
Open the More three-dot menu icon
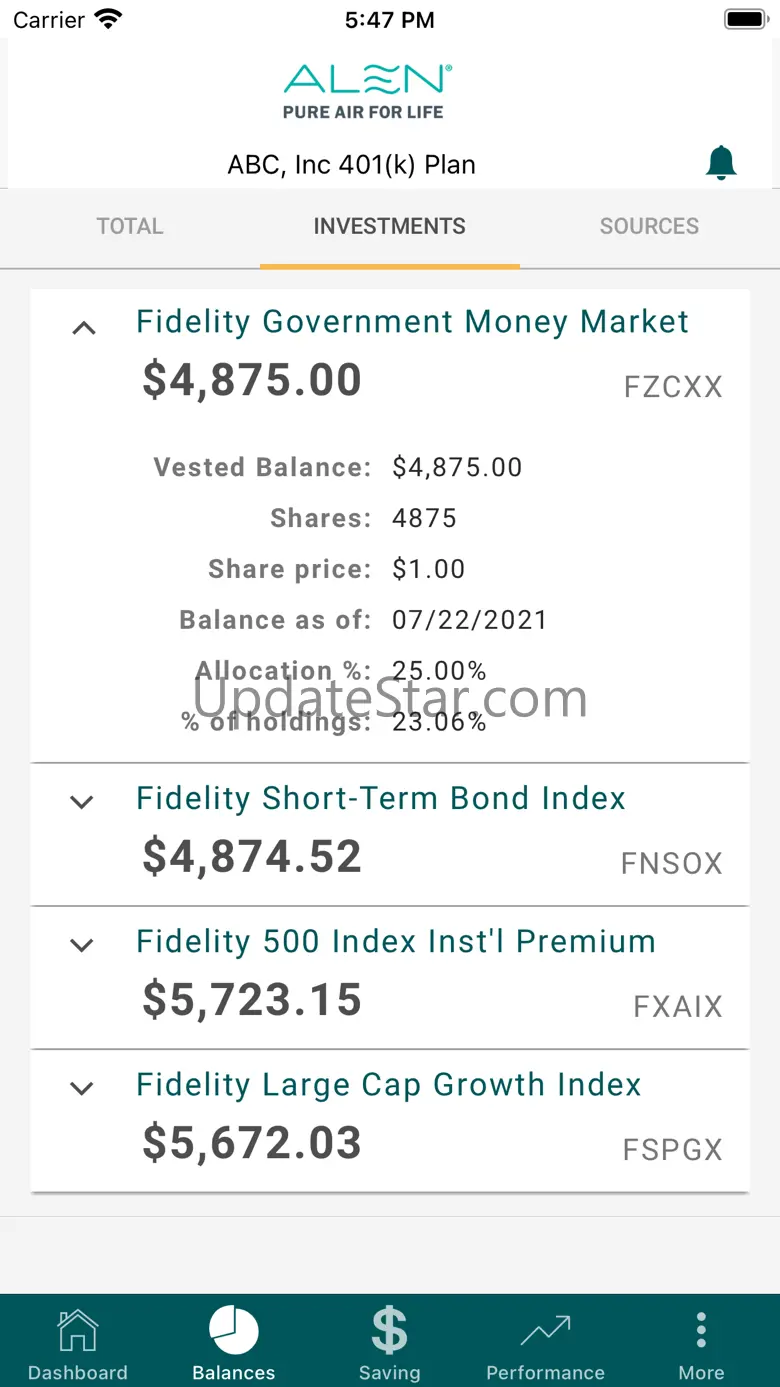pyautogui.click(x=701, y=1331)
